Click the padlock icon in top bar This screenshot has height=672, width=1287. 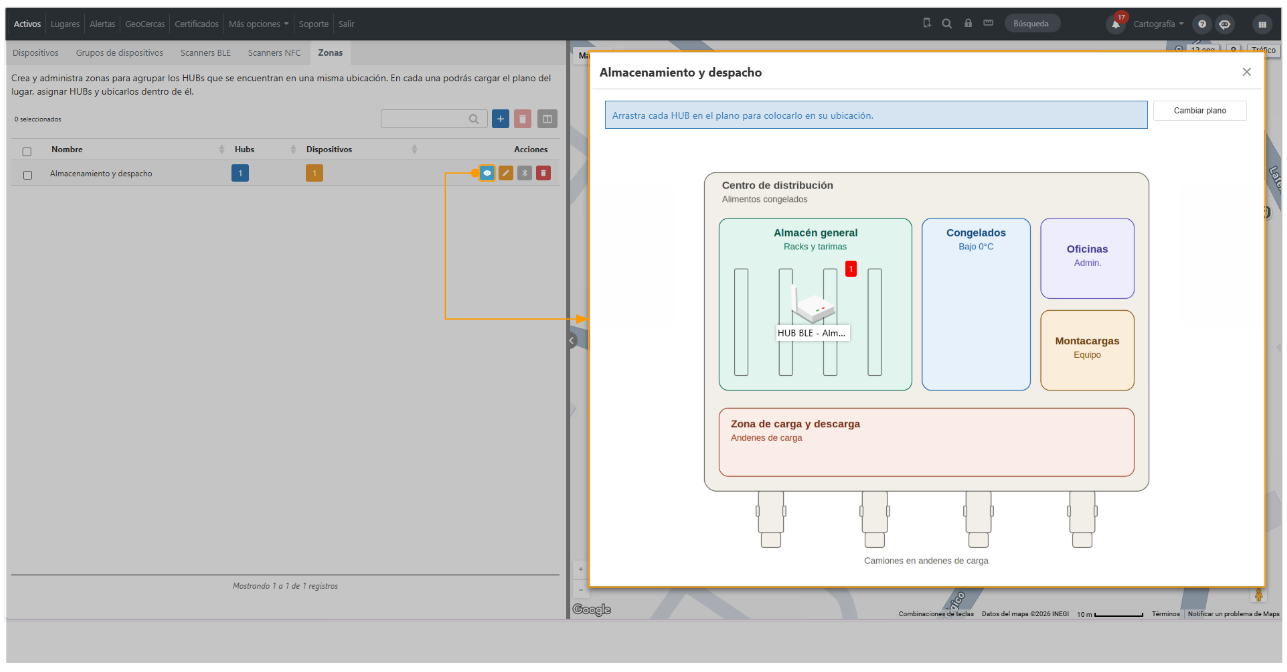pos(968,23)
